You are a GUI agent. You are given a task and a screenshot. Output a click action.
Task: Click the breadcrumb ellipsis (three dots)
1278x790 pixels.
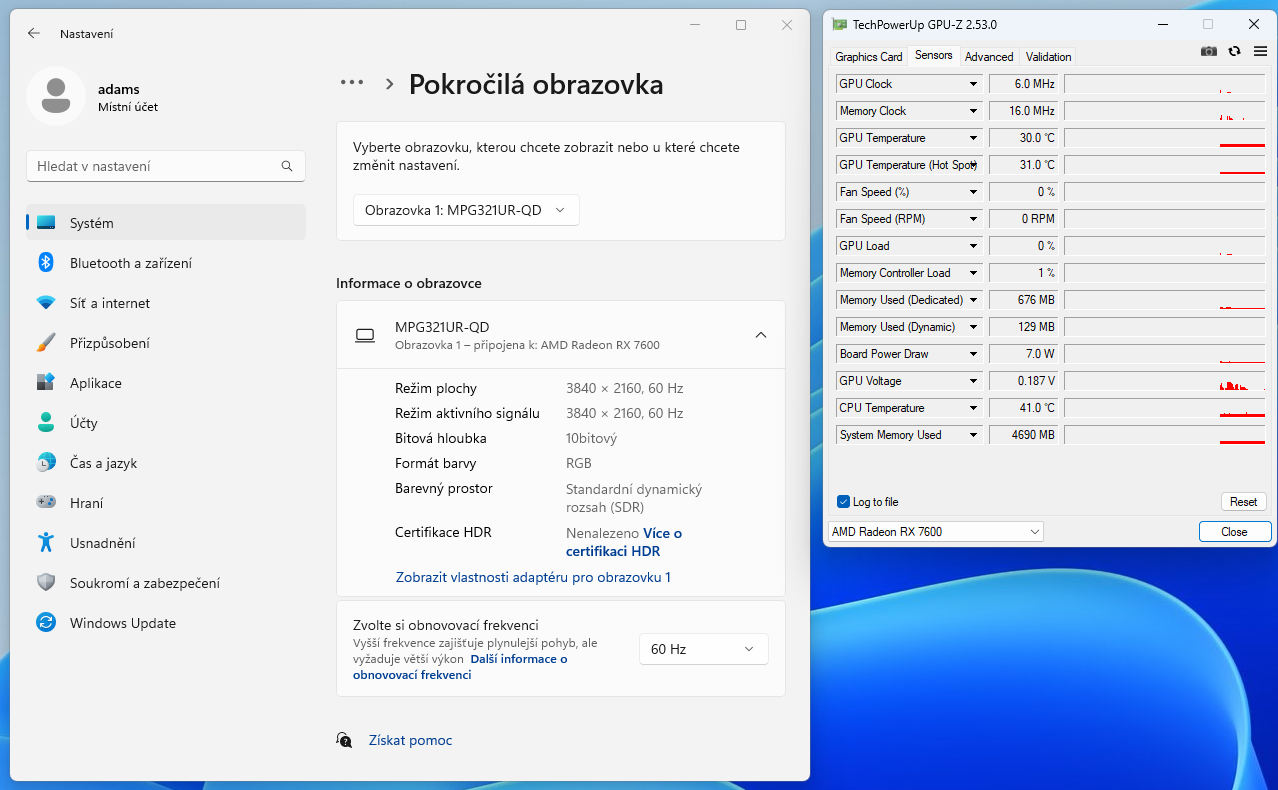[352, 83]
